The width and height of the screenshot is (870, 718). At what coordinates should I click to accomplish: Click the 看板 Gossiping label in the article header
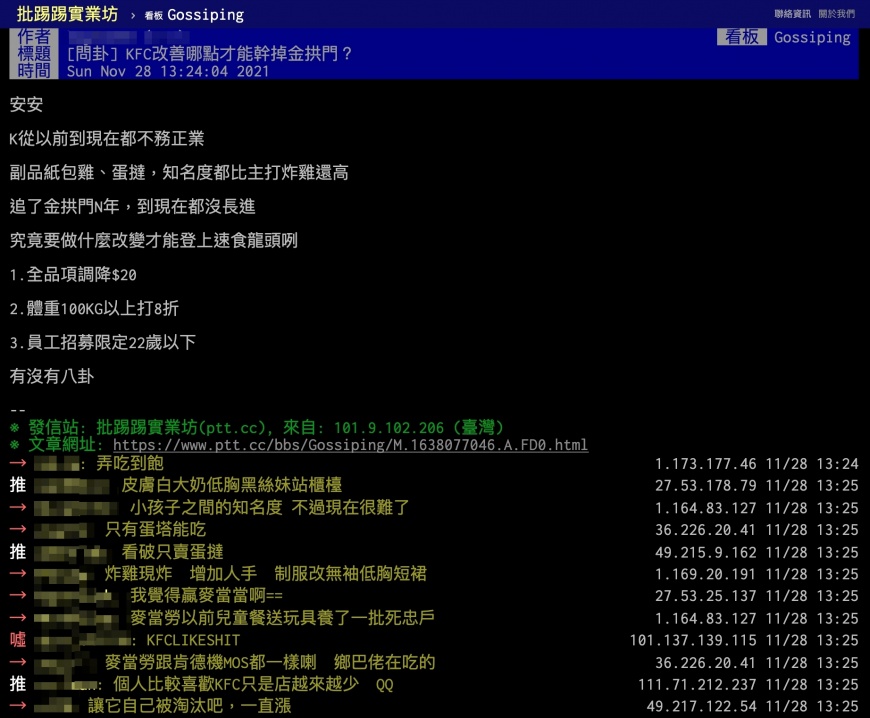(783, 37)
